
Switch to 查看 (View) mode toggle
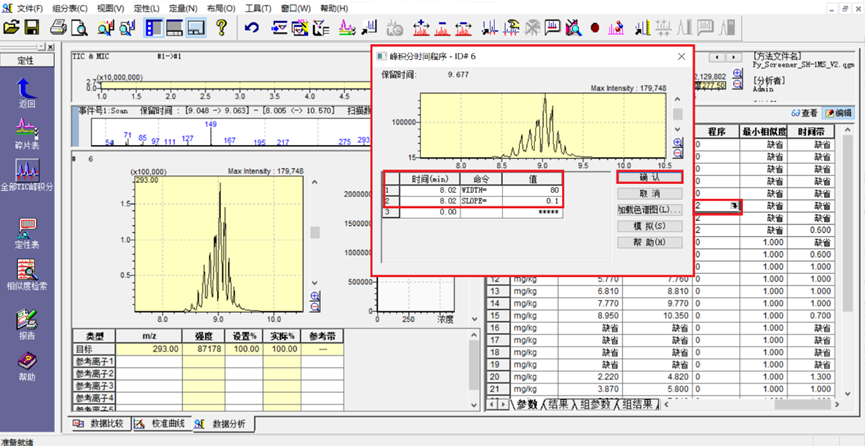coord(805,113)
